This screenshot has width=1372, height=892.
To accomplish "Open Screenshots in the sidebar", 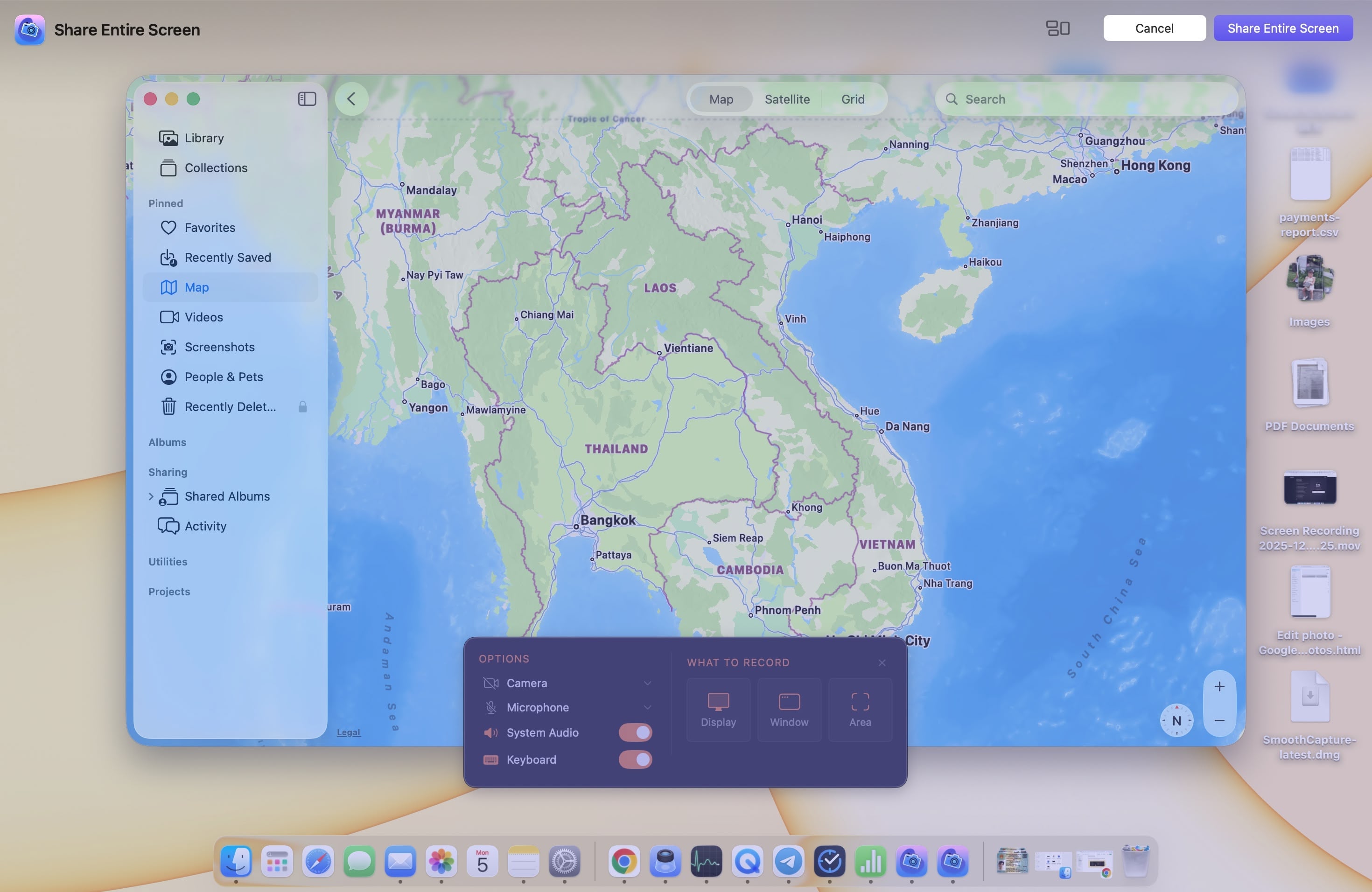I will coord(230,347).
